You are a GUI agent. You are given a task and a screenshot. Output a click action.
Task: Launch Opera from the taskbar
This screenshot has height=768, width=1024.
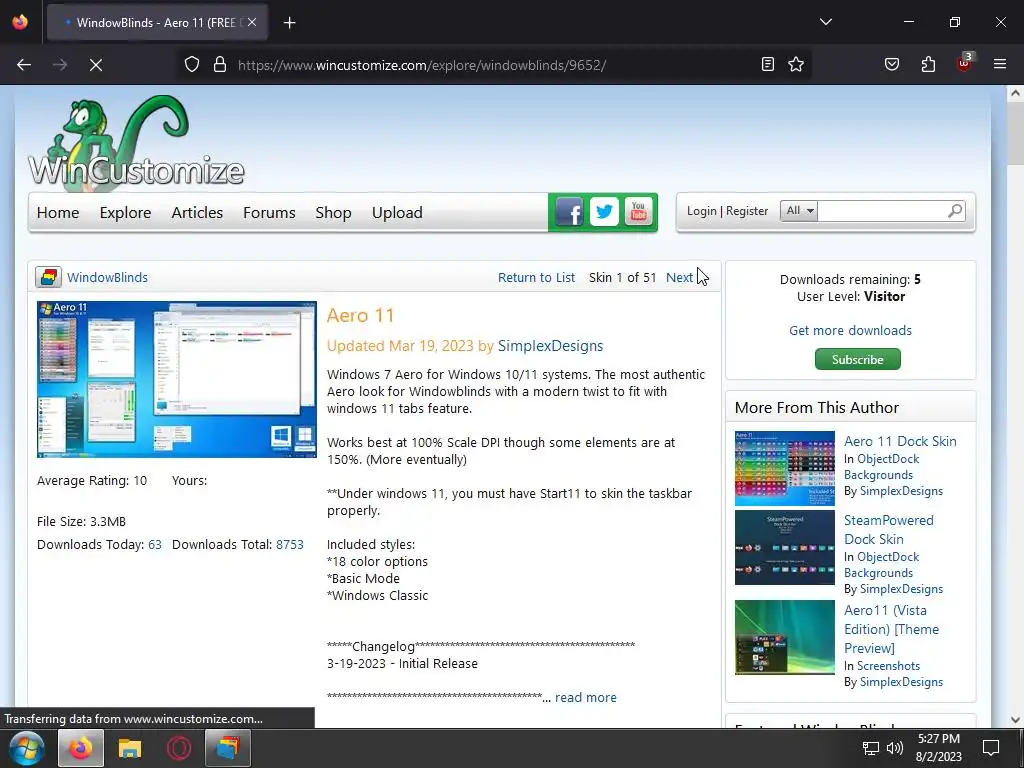pos(179,748)
